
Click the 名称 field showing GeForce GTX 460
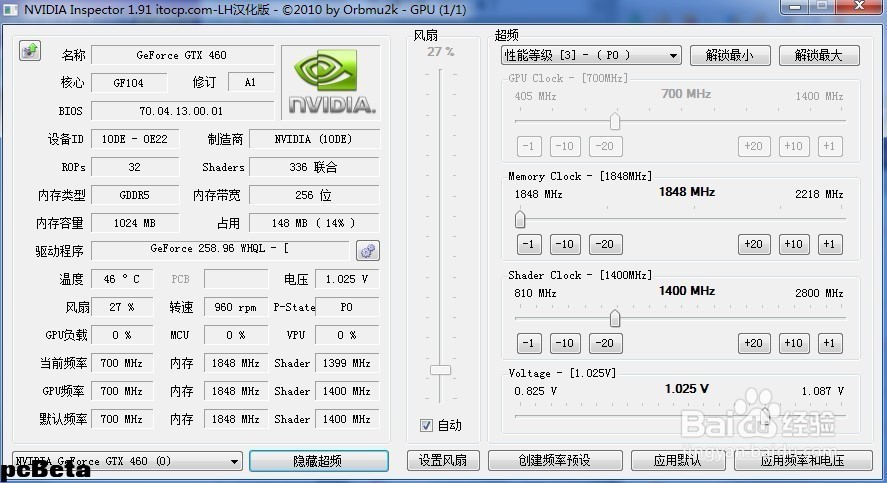[182, 55]
